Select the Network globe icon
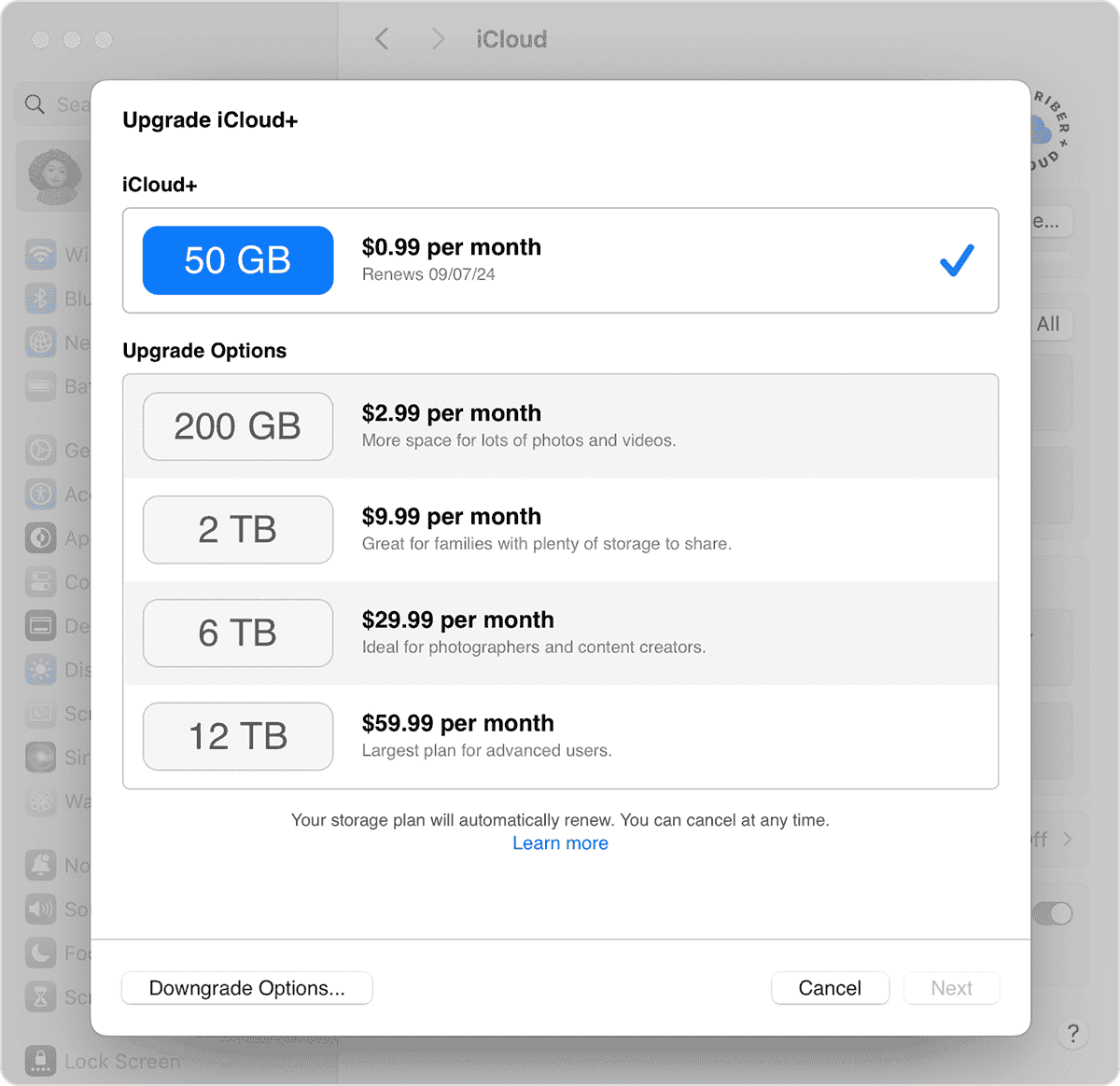The width and height of the screenshot is (1120, 1086). pyautogui.click(x=41, y=342)
